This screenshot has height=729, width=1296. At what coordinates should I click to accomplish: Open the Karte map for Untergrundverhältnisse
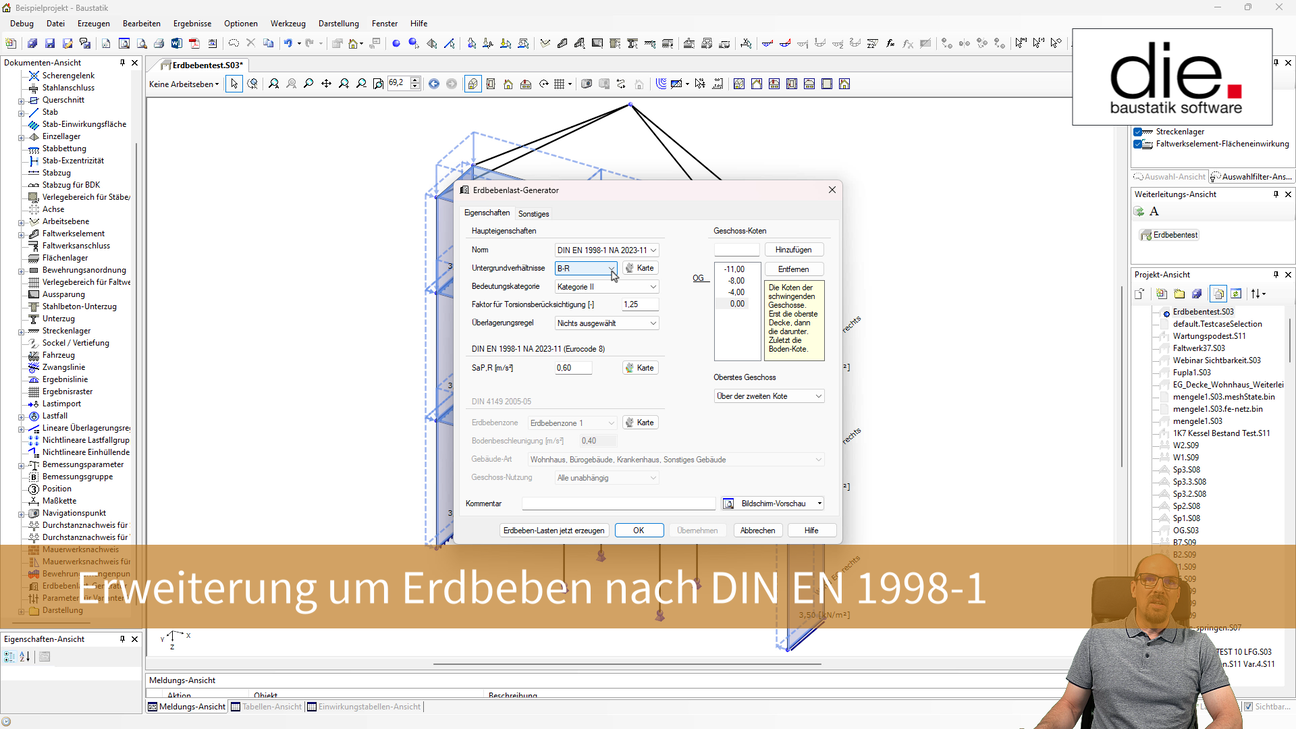639,268
